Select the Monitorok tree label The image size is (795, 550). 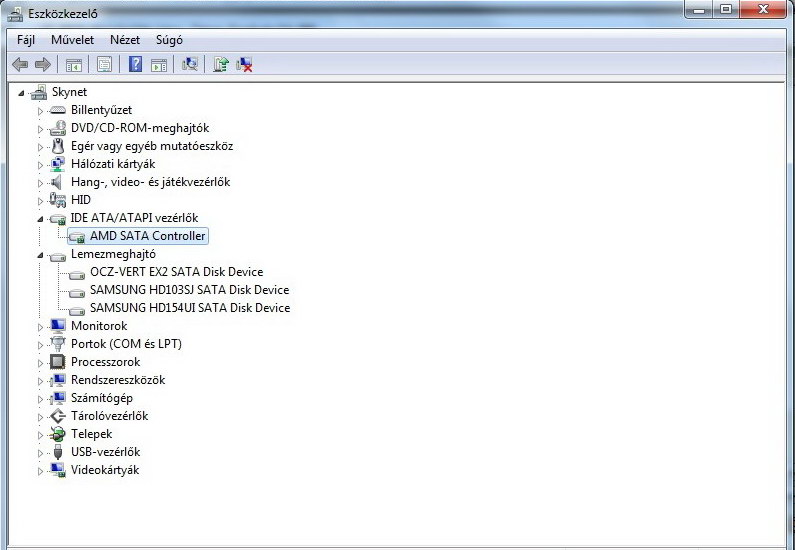coord(99,326)
